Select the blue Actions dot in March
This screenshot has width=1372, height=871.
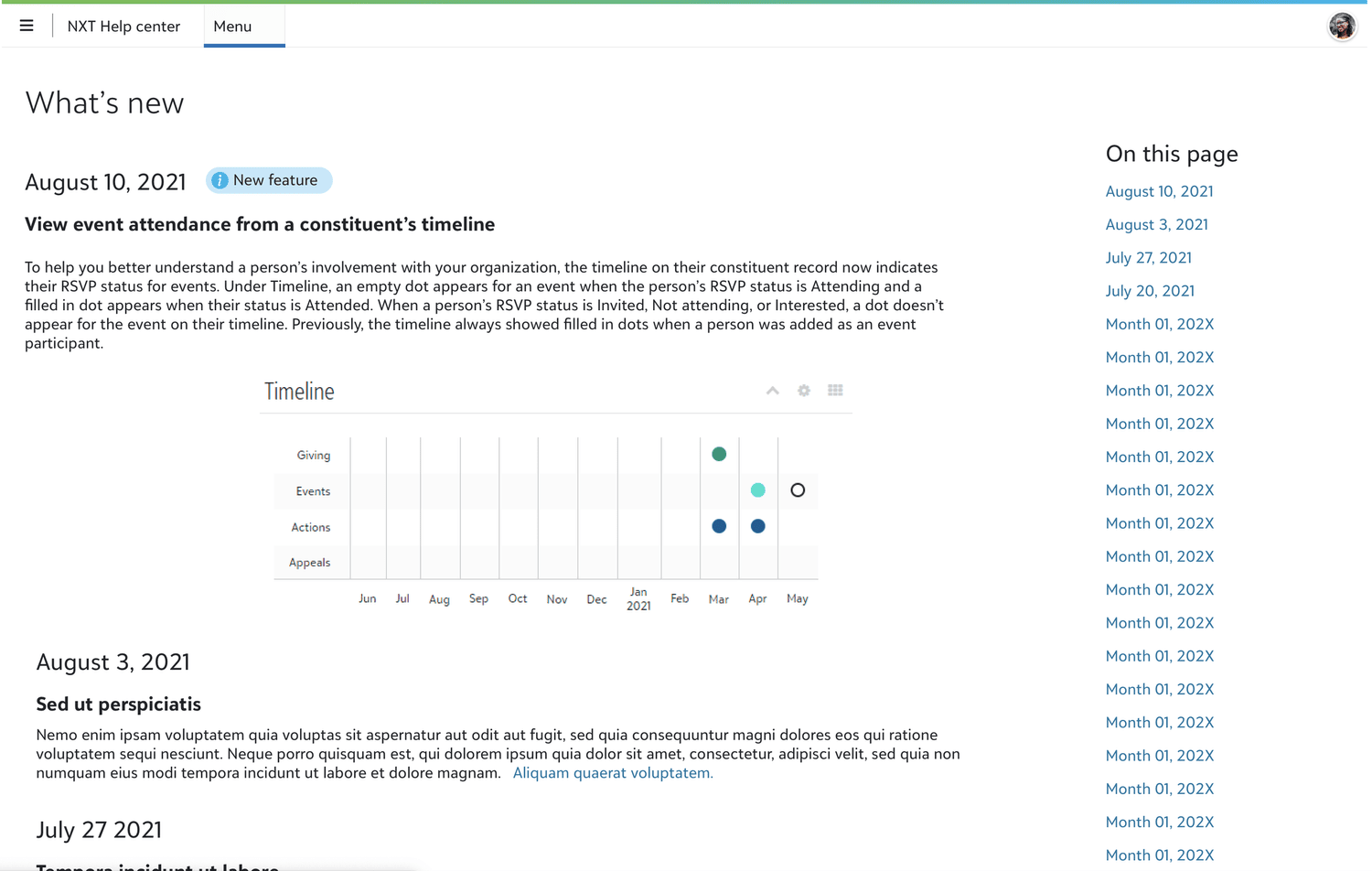tap(719, 526)
